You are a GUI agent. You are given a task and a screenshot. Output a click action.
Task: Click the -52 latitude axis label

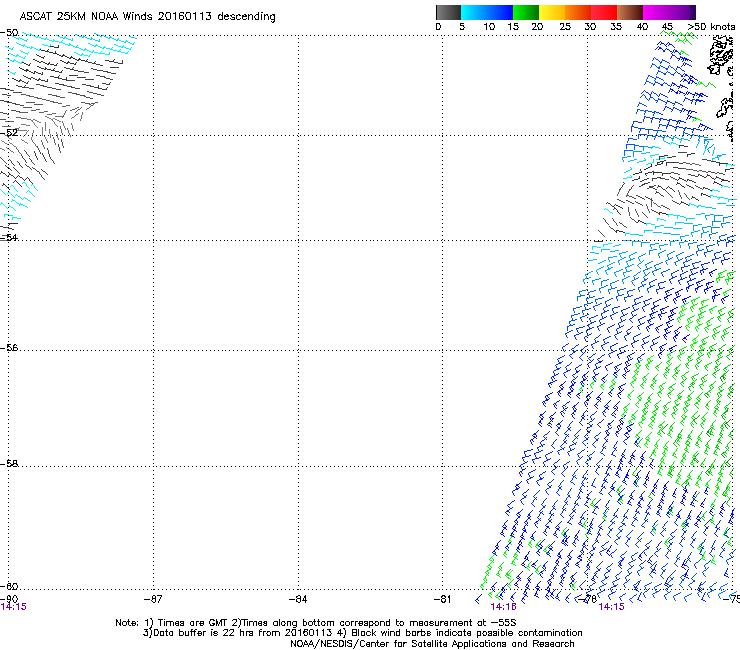9,133
